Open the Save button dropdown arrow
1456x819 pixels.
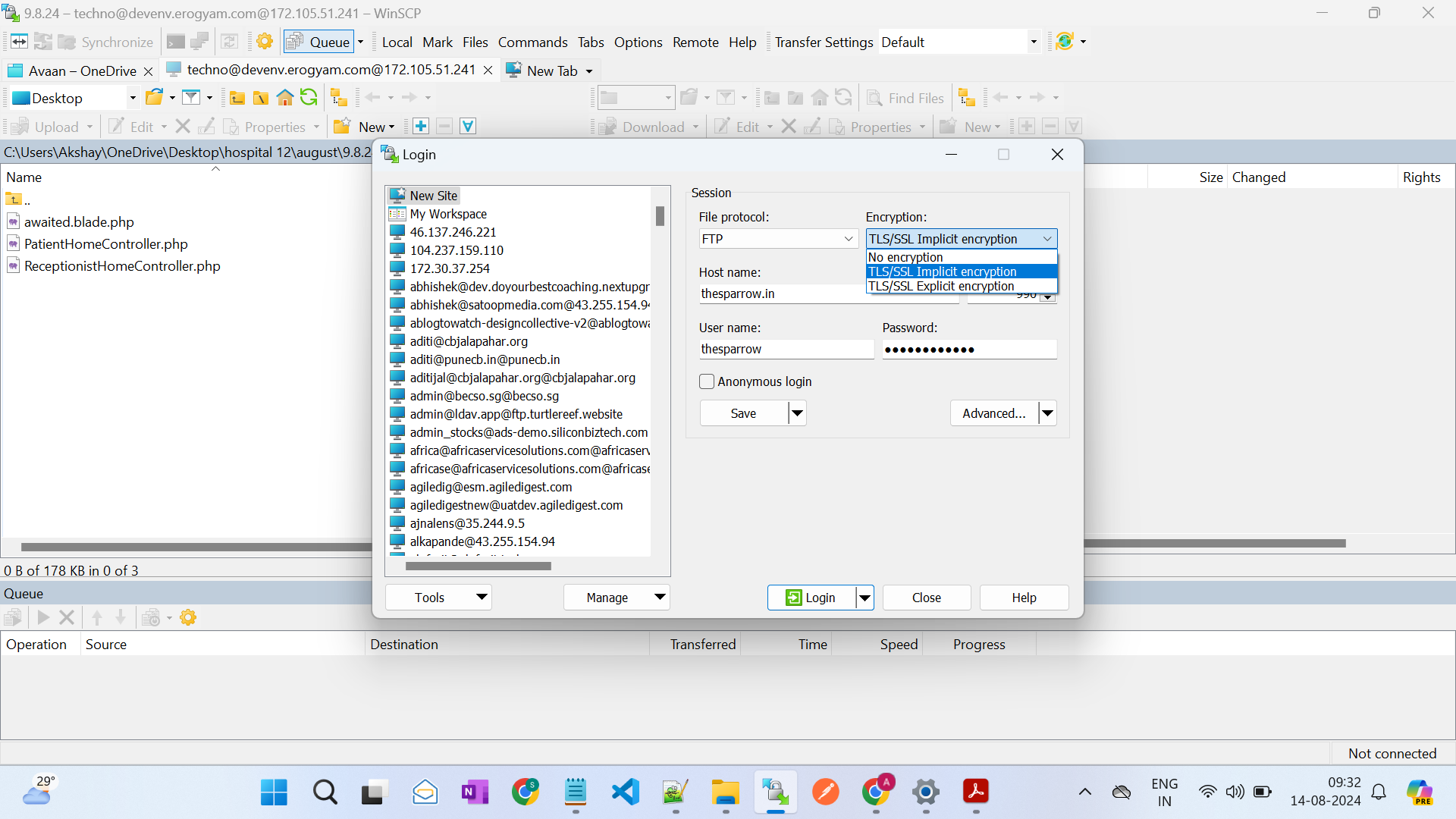pos(797,413)
